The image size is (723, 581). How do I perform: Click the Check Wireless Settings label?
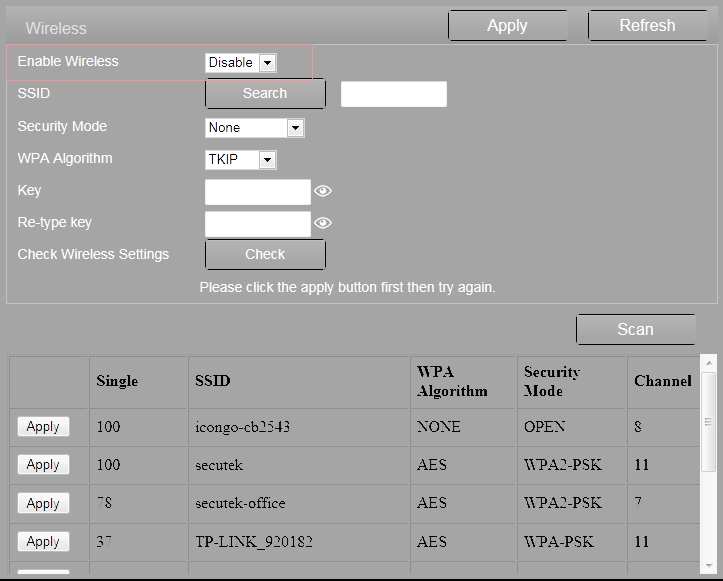pos(93,255)
